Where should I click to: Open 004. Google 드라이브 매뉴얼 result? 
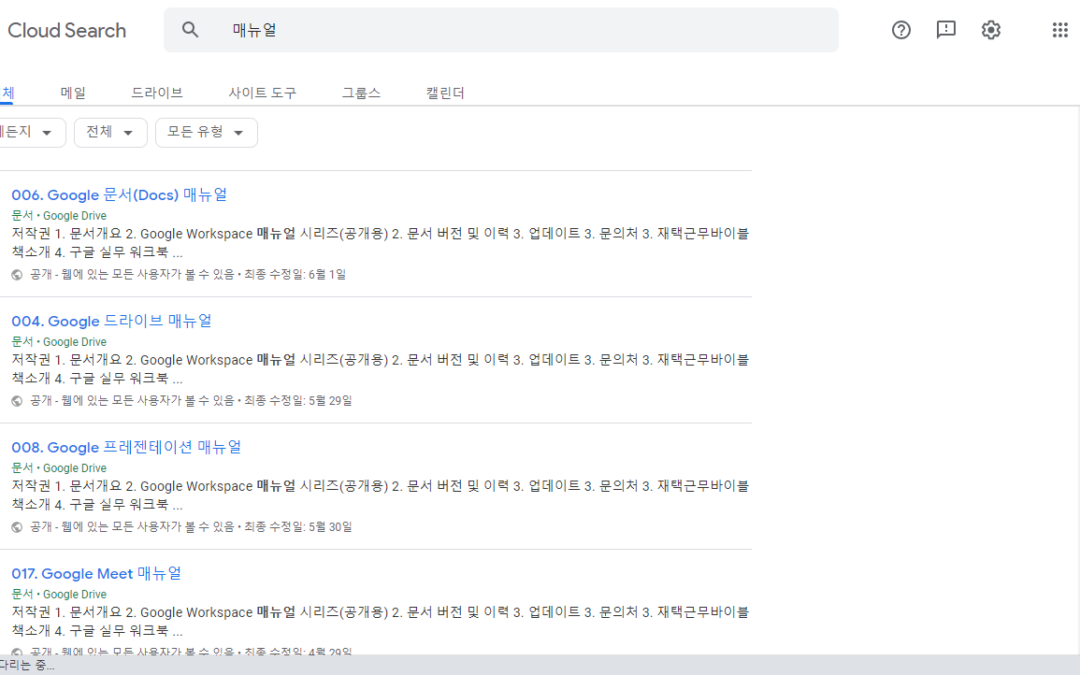click(x=112, y=321)
